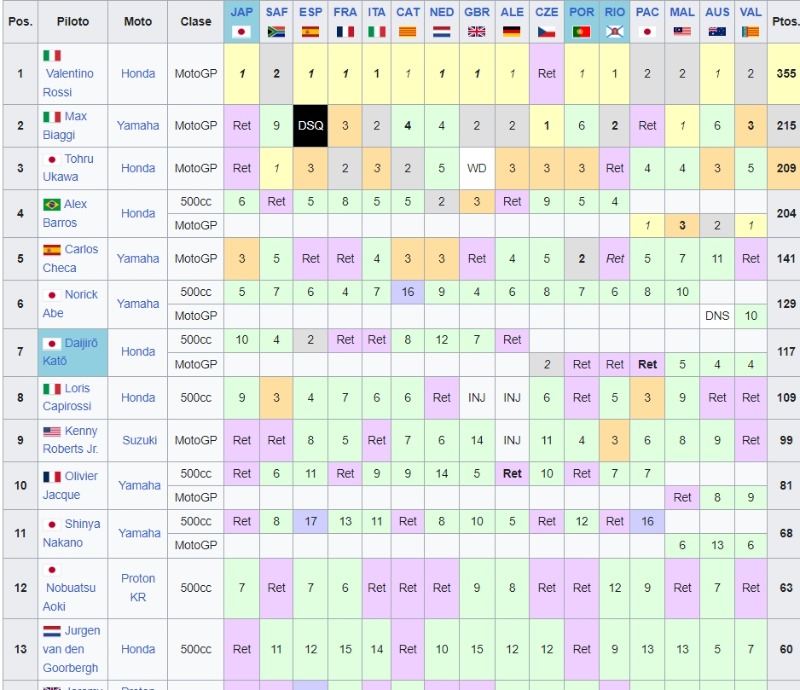Click the South Africa flag under SAF
The image size is (800, 690).
[x=276, y=32]
